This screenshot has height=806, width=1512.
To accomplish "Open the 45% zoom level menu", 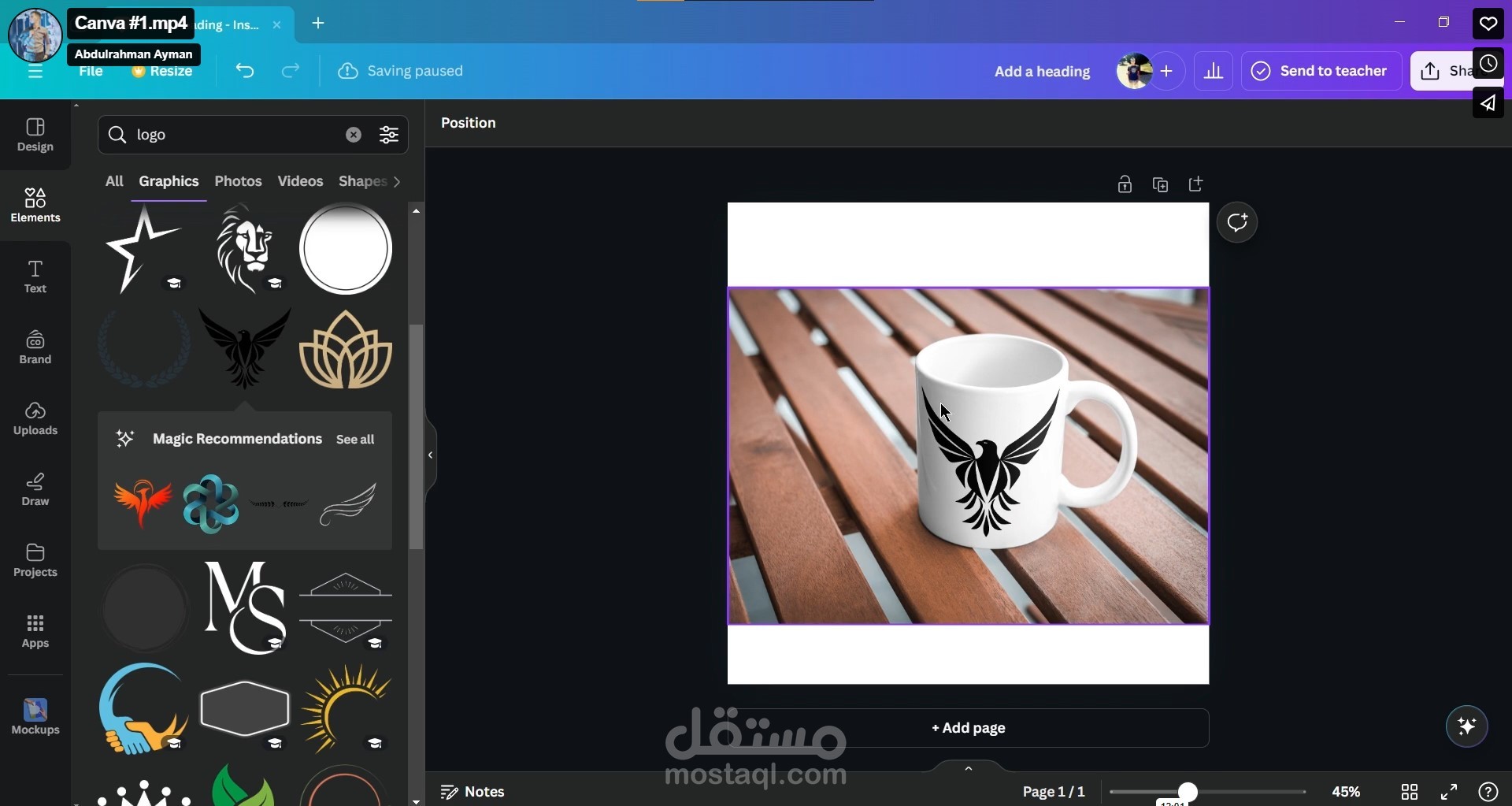I will pos(1346,792).
